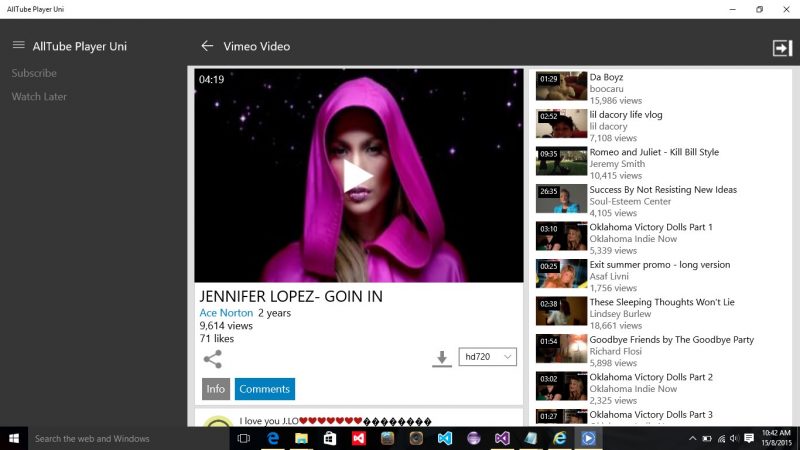Open Task View on the taskbar
The width and height of the screenshot is (800, 450).
[244, 438]
